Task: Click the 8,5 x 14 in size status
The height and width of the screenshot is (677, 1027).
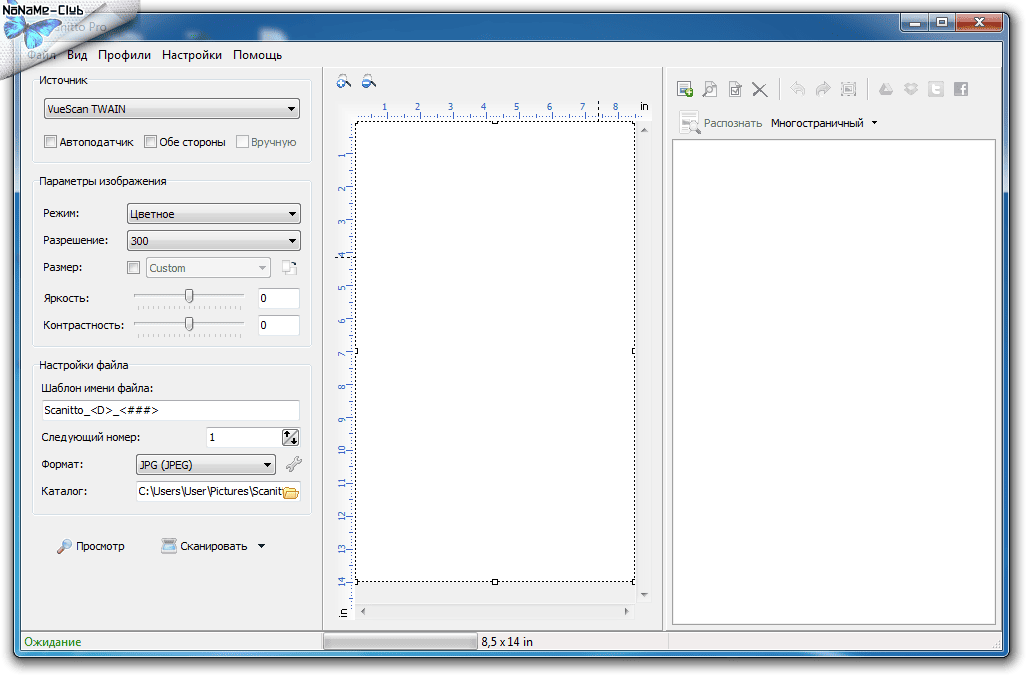Action: pyautogui.click(x=507, y=642)
